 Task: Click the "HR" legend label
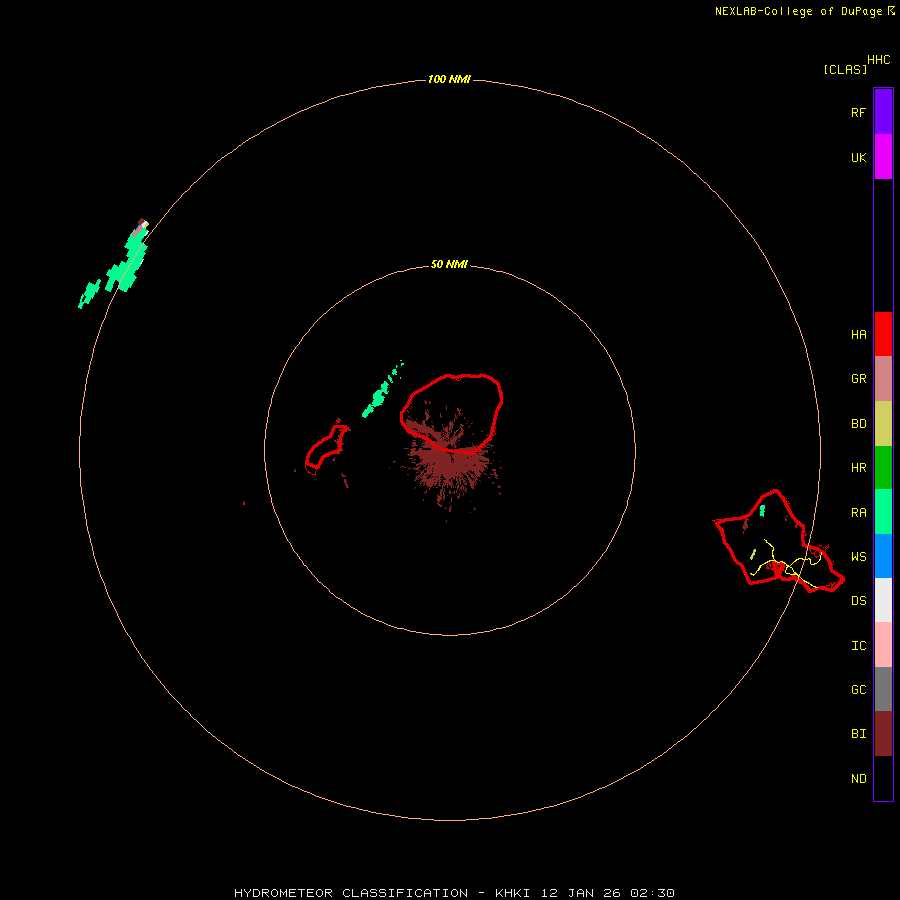[858, 468]
